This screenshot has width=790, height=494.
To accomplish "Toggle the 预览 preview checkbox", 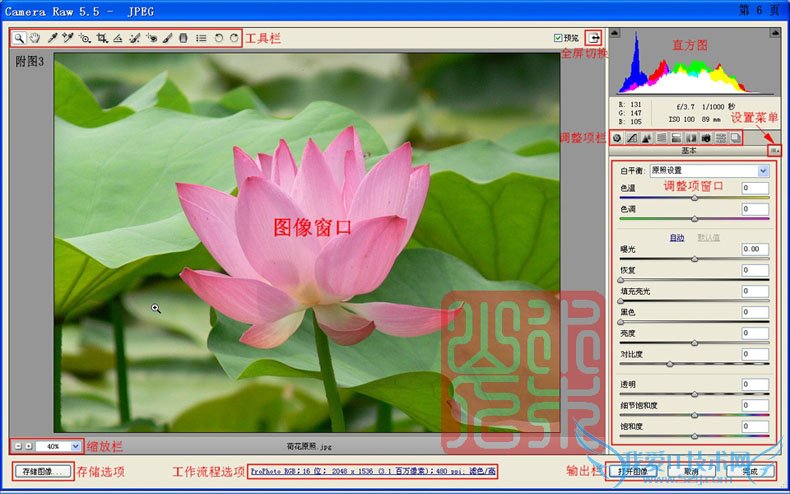I will pos(558,38).
